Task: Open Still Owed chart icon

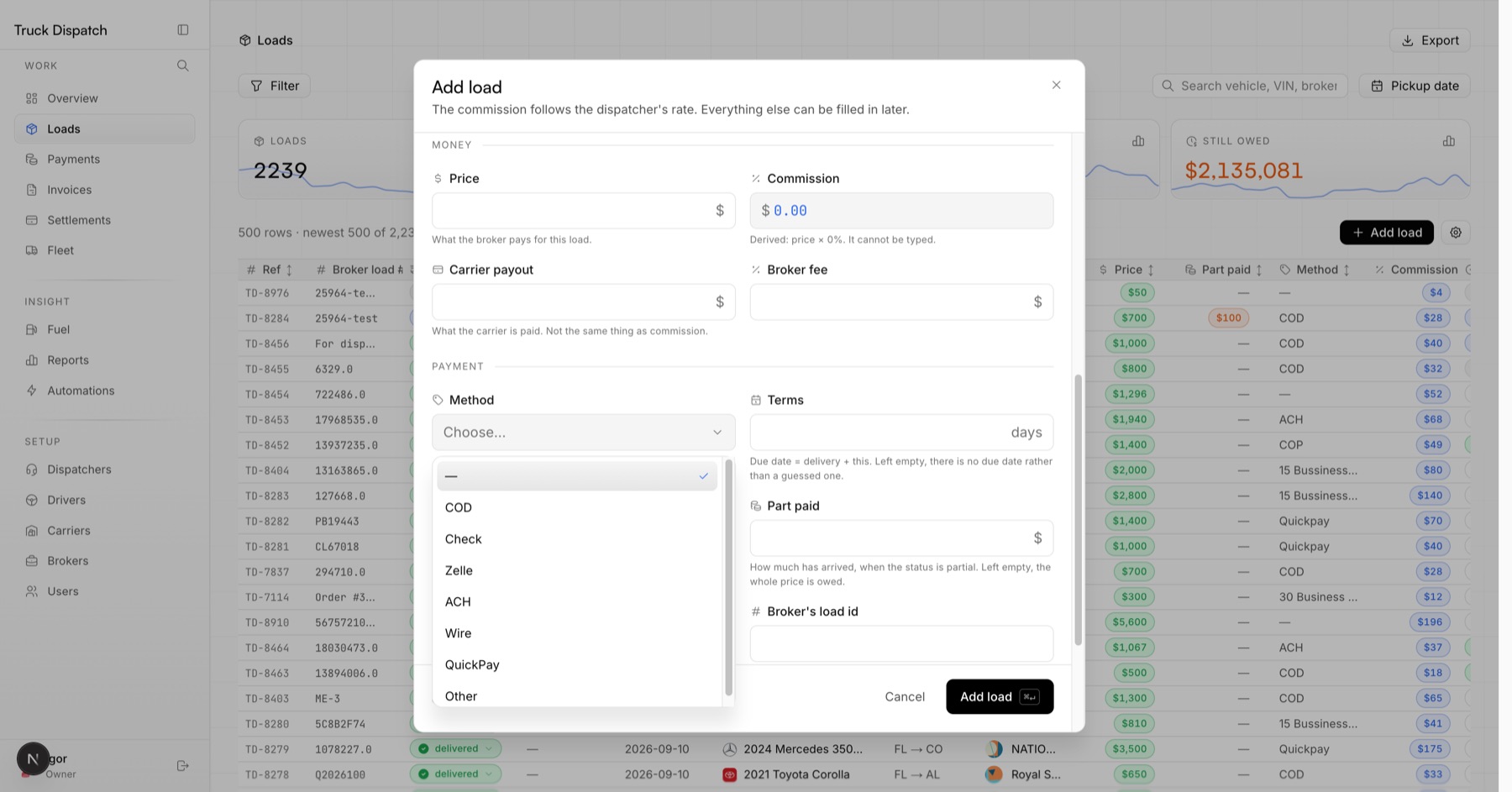Action: tap(1449, 141)
